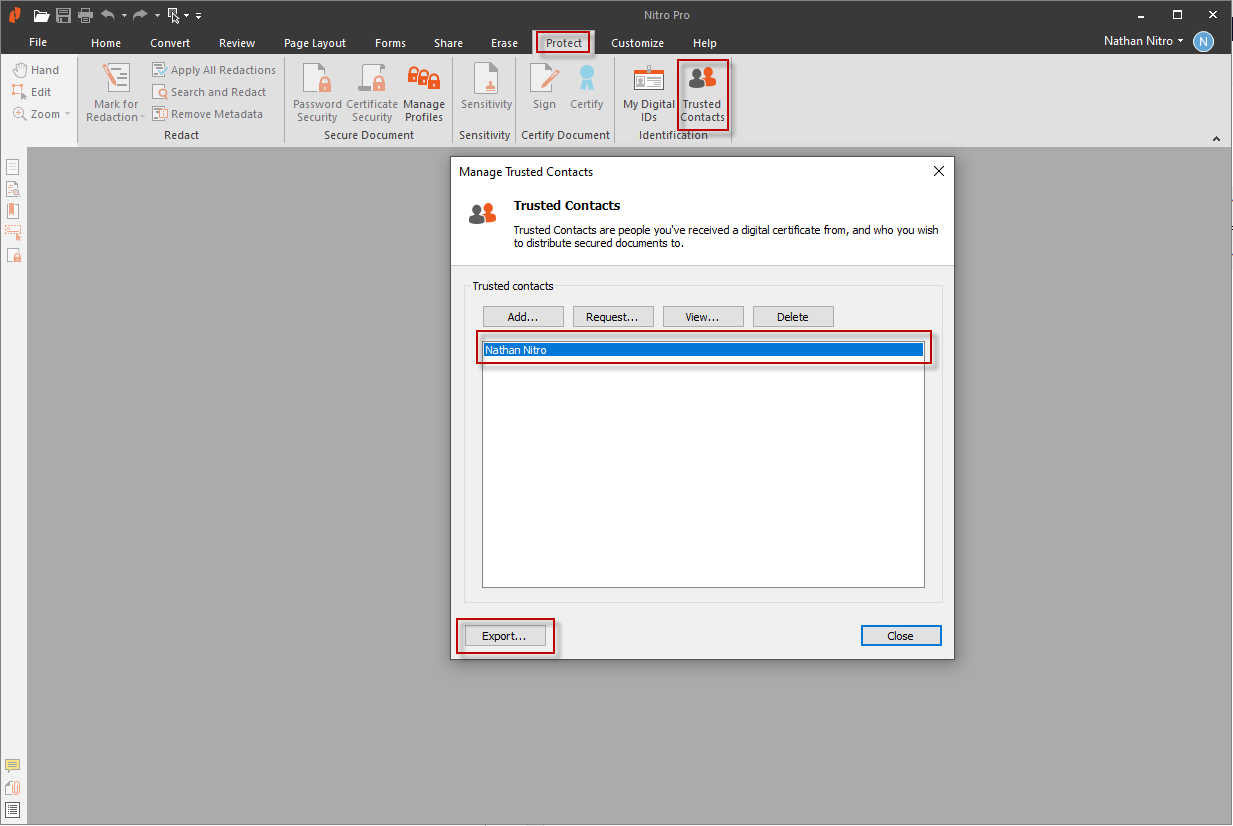Enable Apply All Redactions
Screen dimensions: 1233x826
click(x=214, y=69)
